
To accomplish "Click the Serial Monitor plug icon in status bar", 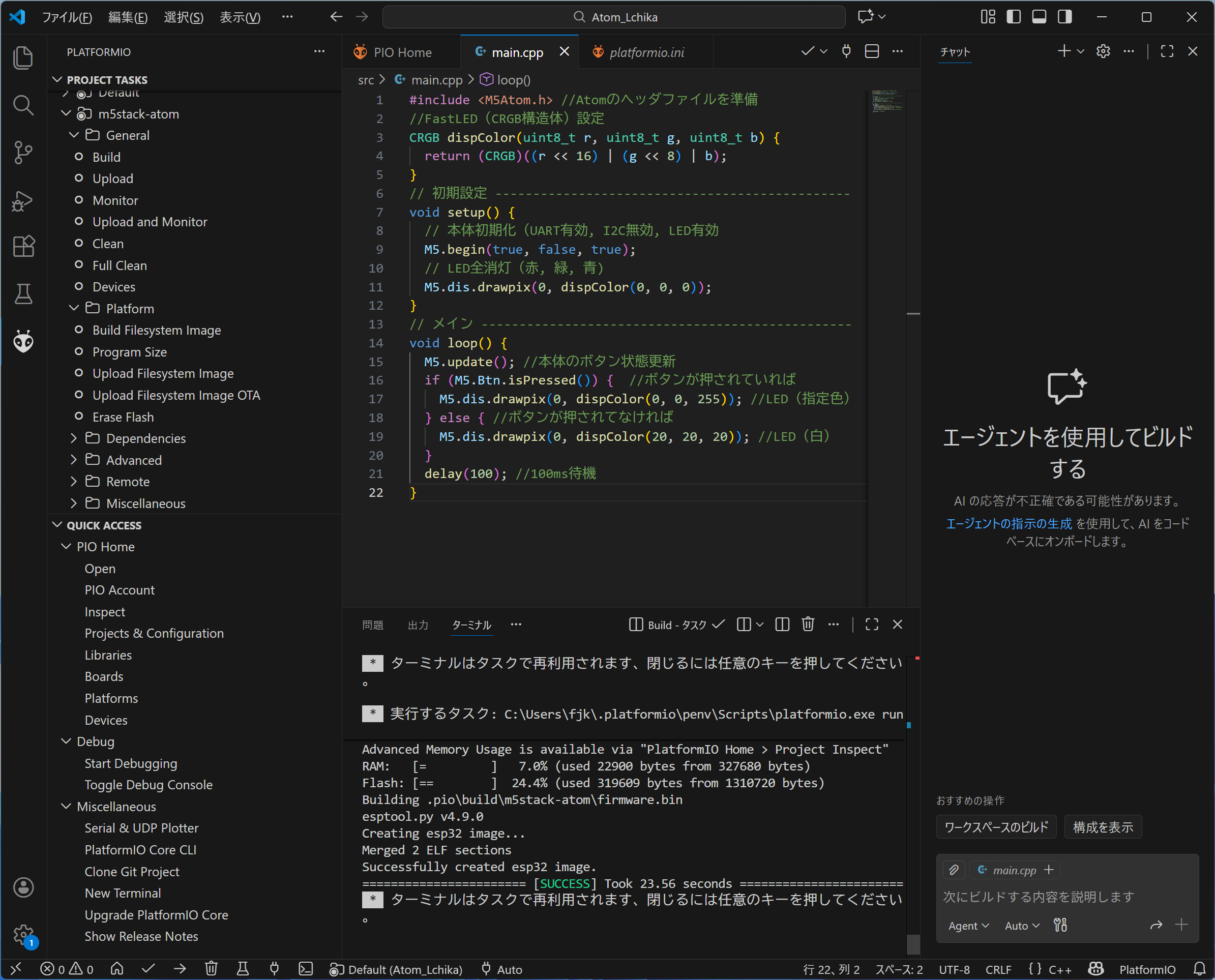I will pos(275,969).
